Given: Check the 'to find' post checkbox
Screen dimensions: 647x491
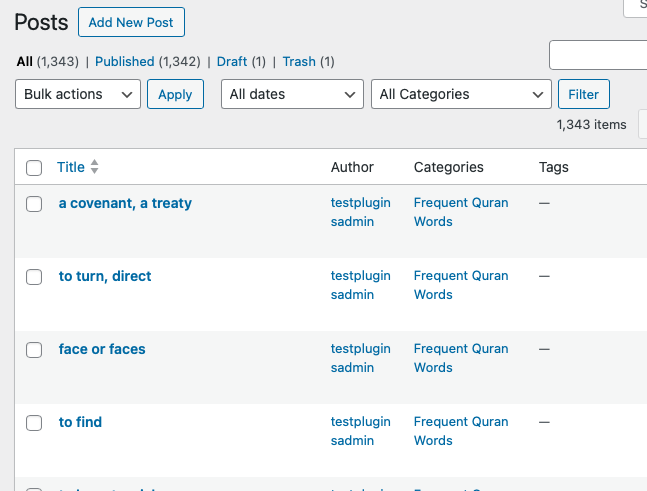Looking at the screenshot, I should [34, 423].
